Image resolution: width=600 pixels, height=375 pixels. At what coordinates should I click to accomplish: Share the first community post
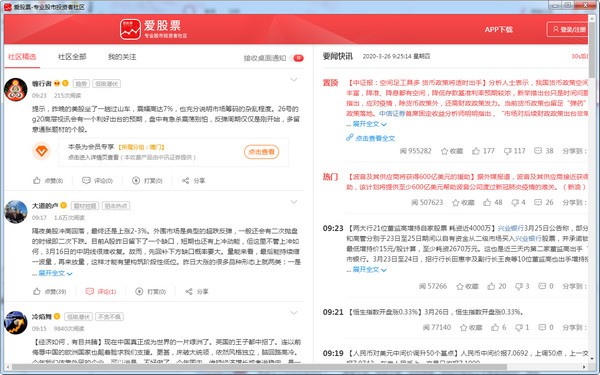tap(194, 181)
